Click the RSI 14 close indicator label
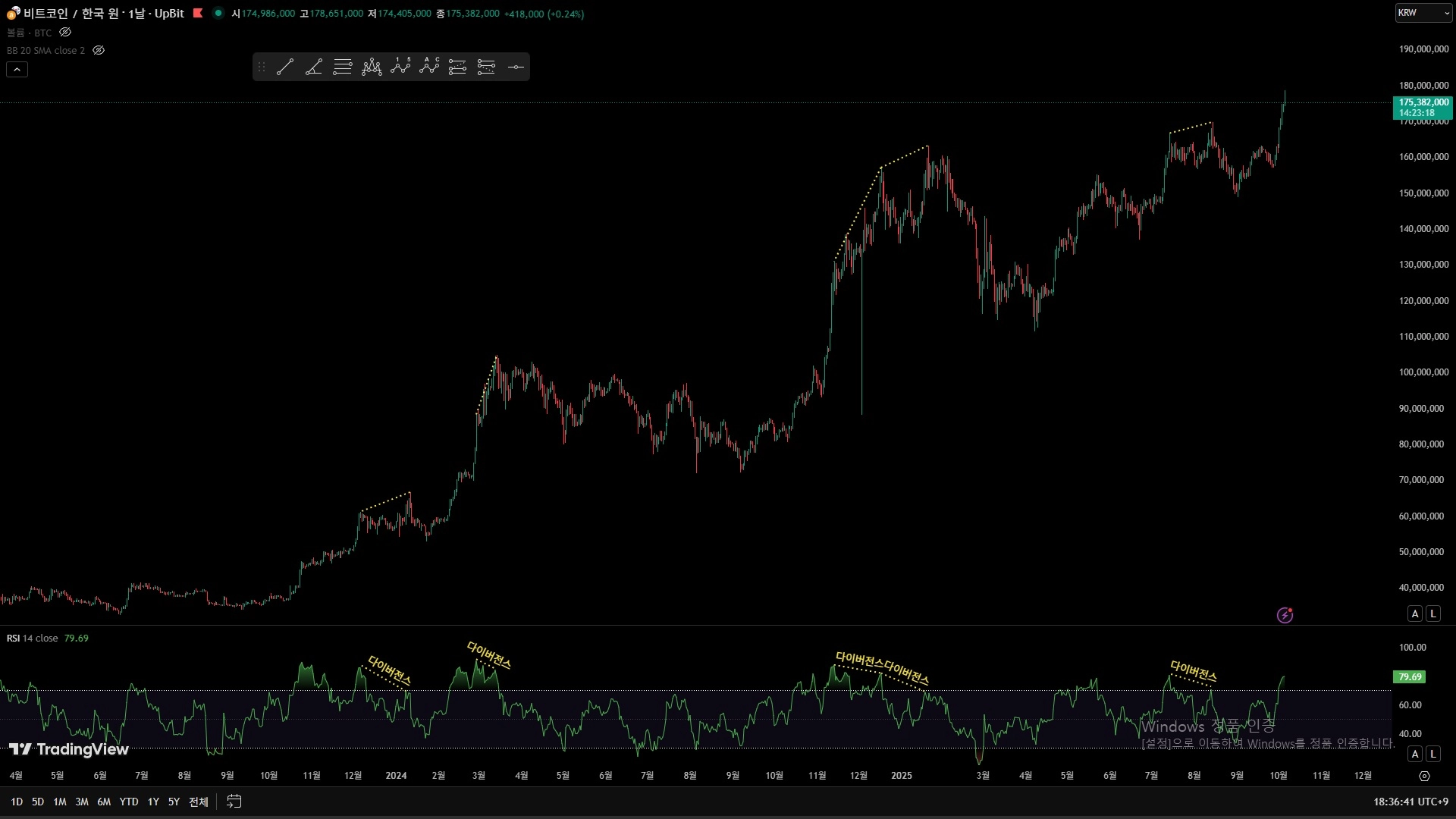The width and height of the screenshot is (1456, 819). (x=33, y=639)
